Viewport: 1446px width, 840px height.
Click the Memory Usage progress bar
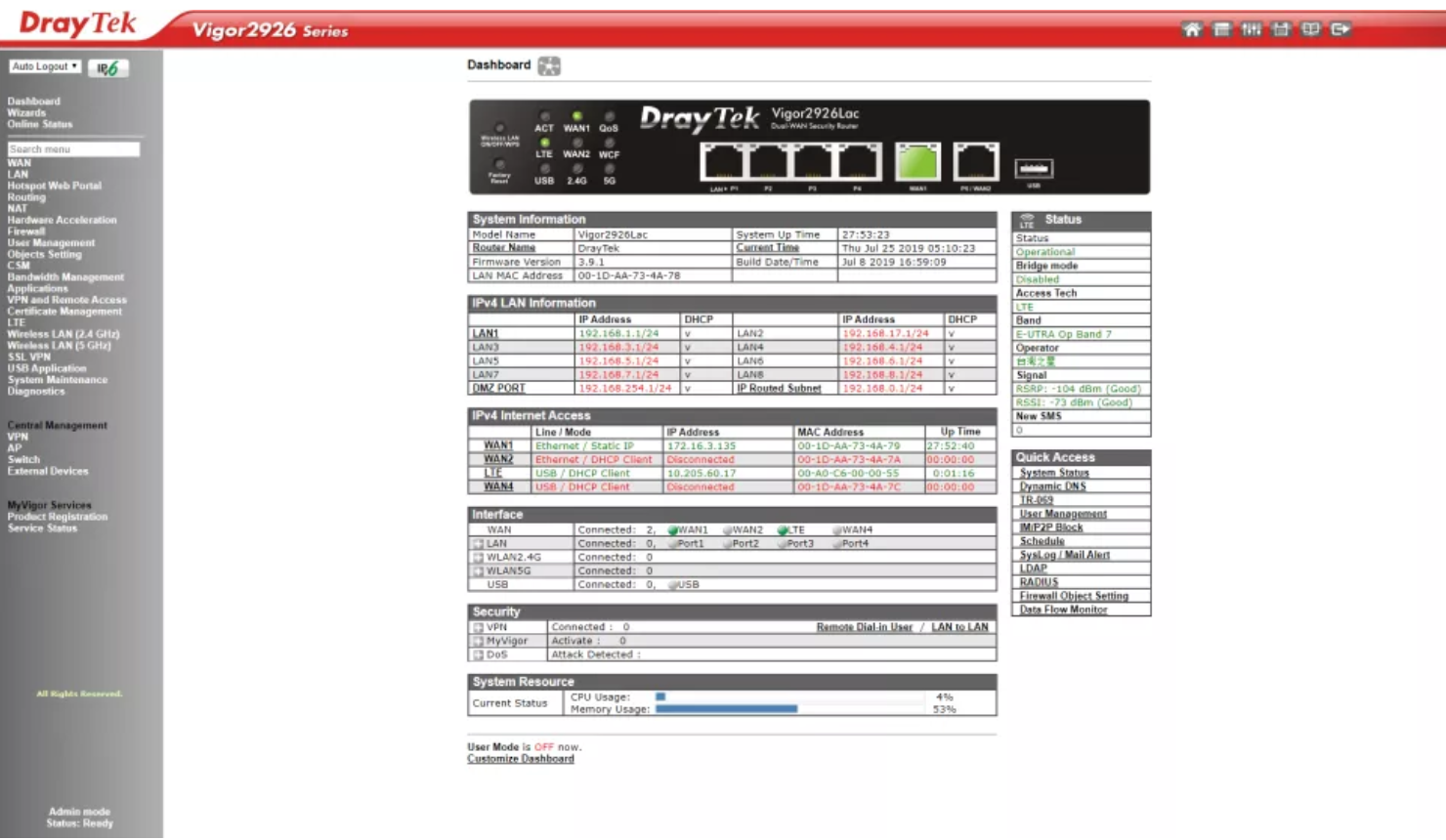pos(789,709)
